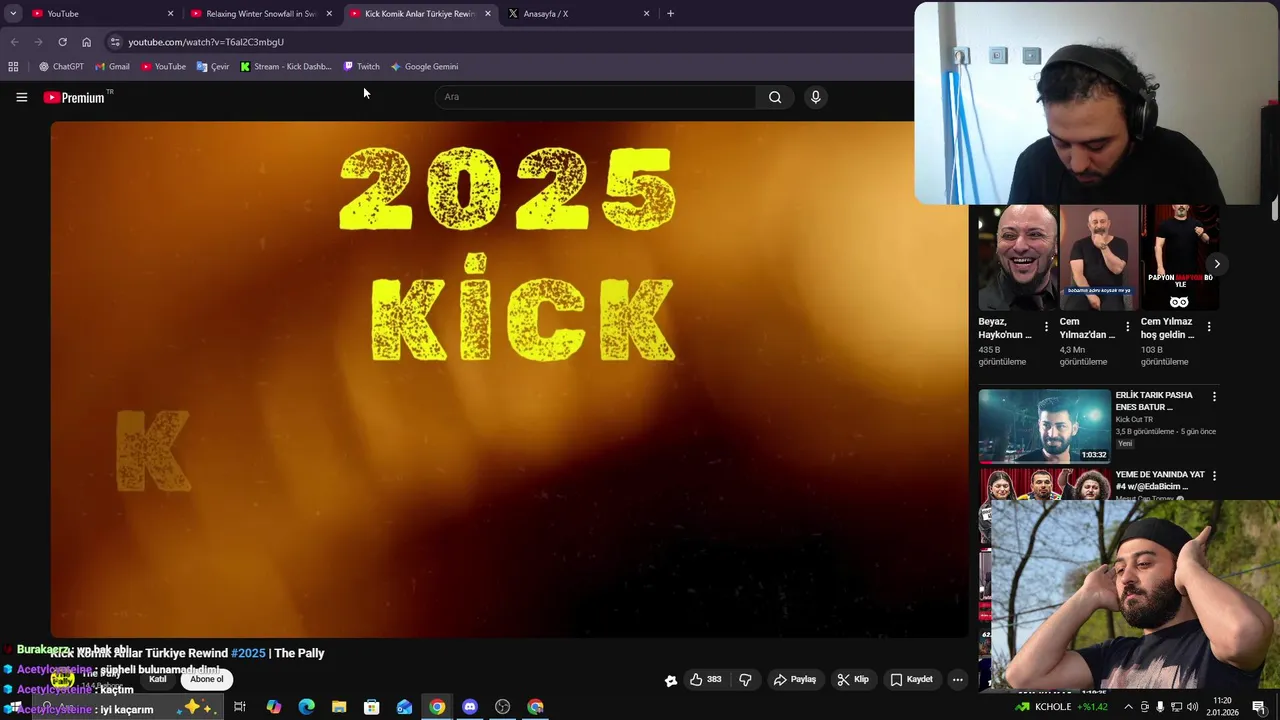Screen dimensions: 1280x720
Task: Open the ChatGPT bookmark
Action: (x=61, y=66)
